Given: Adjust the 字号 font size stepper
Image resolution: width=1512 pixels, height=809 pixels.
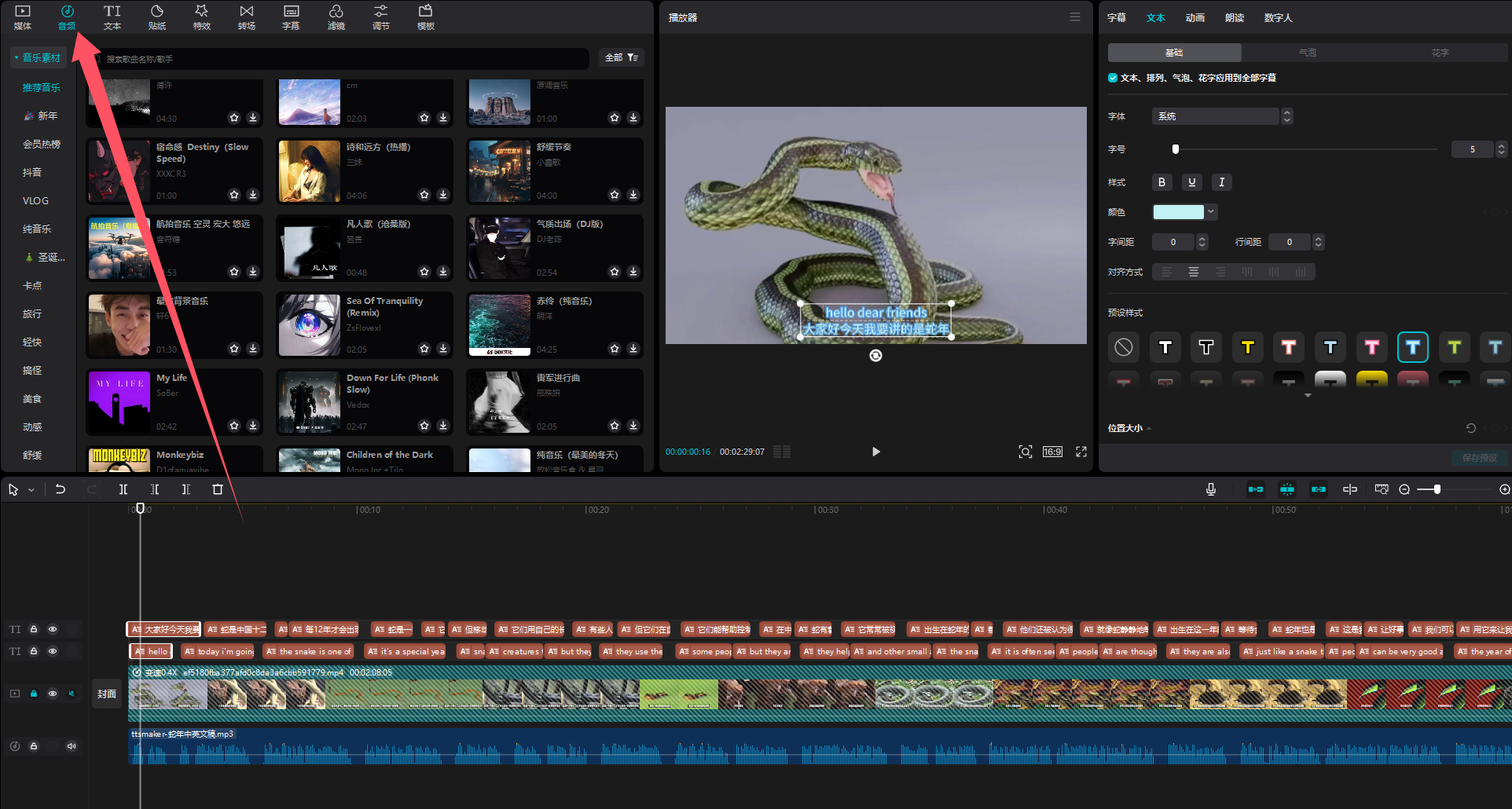Looking at the screenshot, I should coord(1501,149).
